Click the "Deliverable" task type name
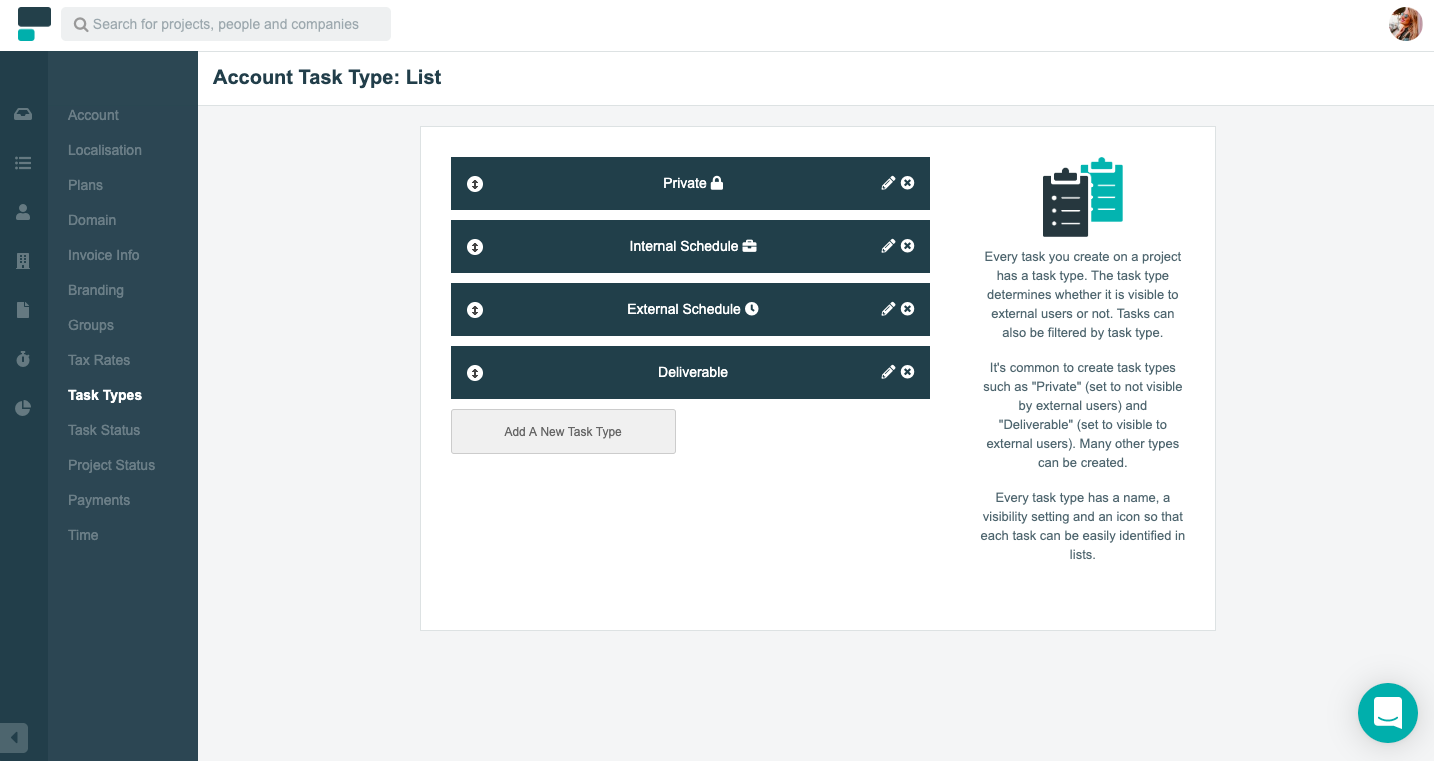 pyautogui.click(x=693, y=372)
